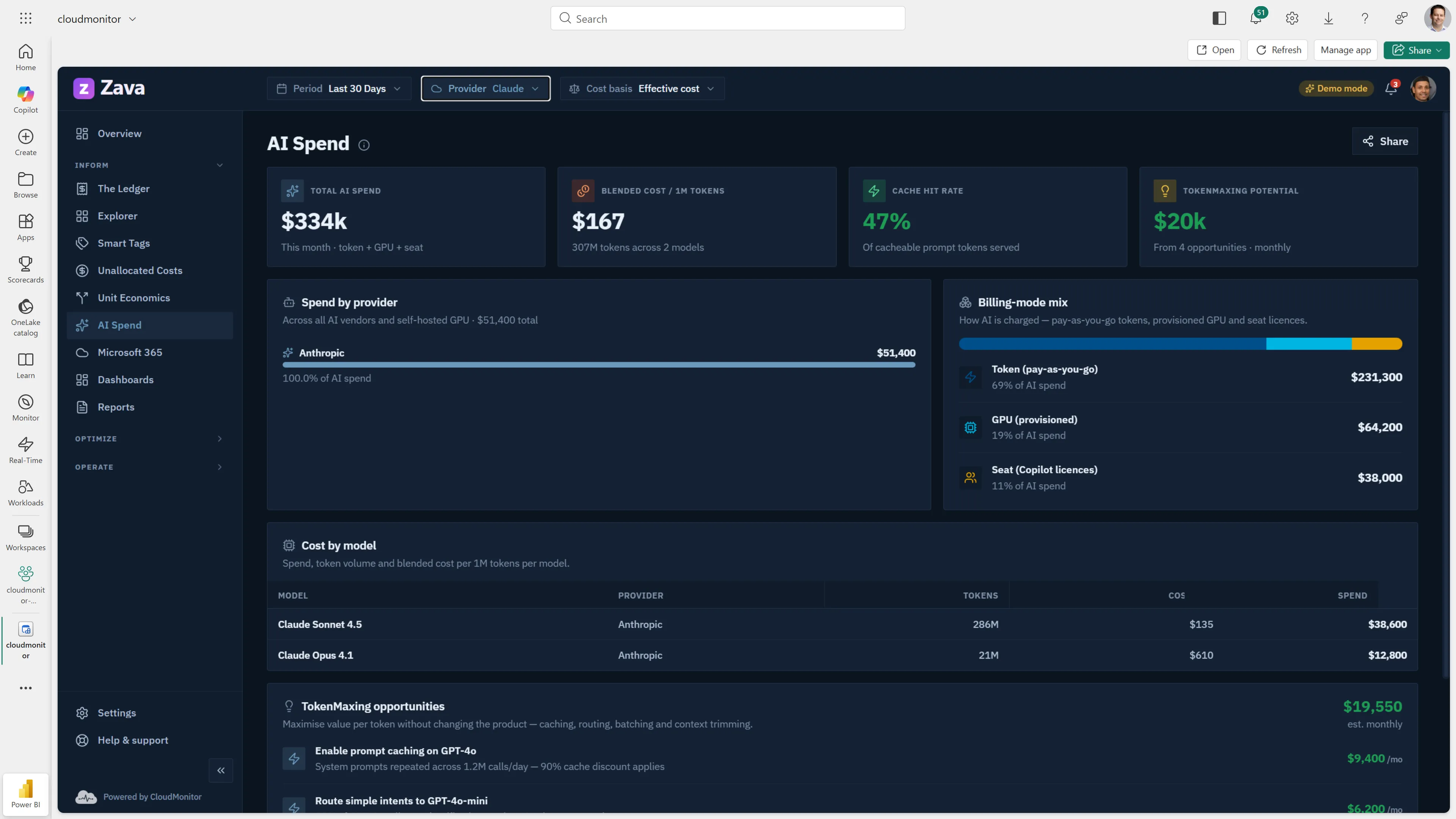Viewport: 1456px width, 819px height.
Task: Sort by TOKENS column header
Action: [980, 596]
